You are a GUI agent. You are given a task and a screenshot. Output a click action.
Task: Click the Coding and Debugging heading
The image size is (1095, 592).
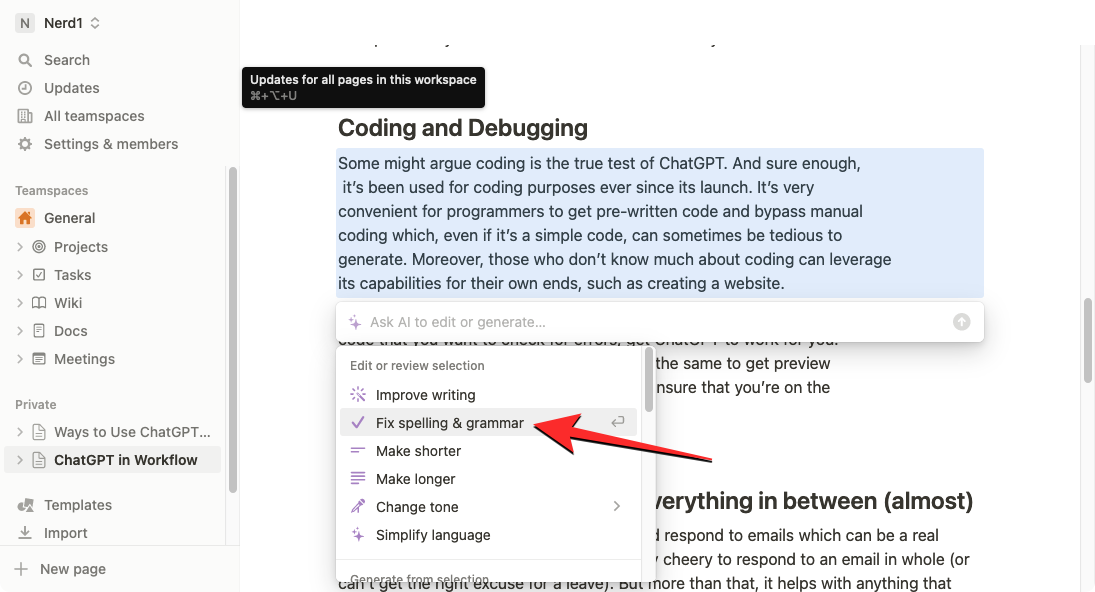[x=463, y=128]
